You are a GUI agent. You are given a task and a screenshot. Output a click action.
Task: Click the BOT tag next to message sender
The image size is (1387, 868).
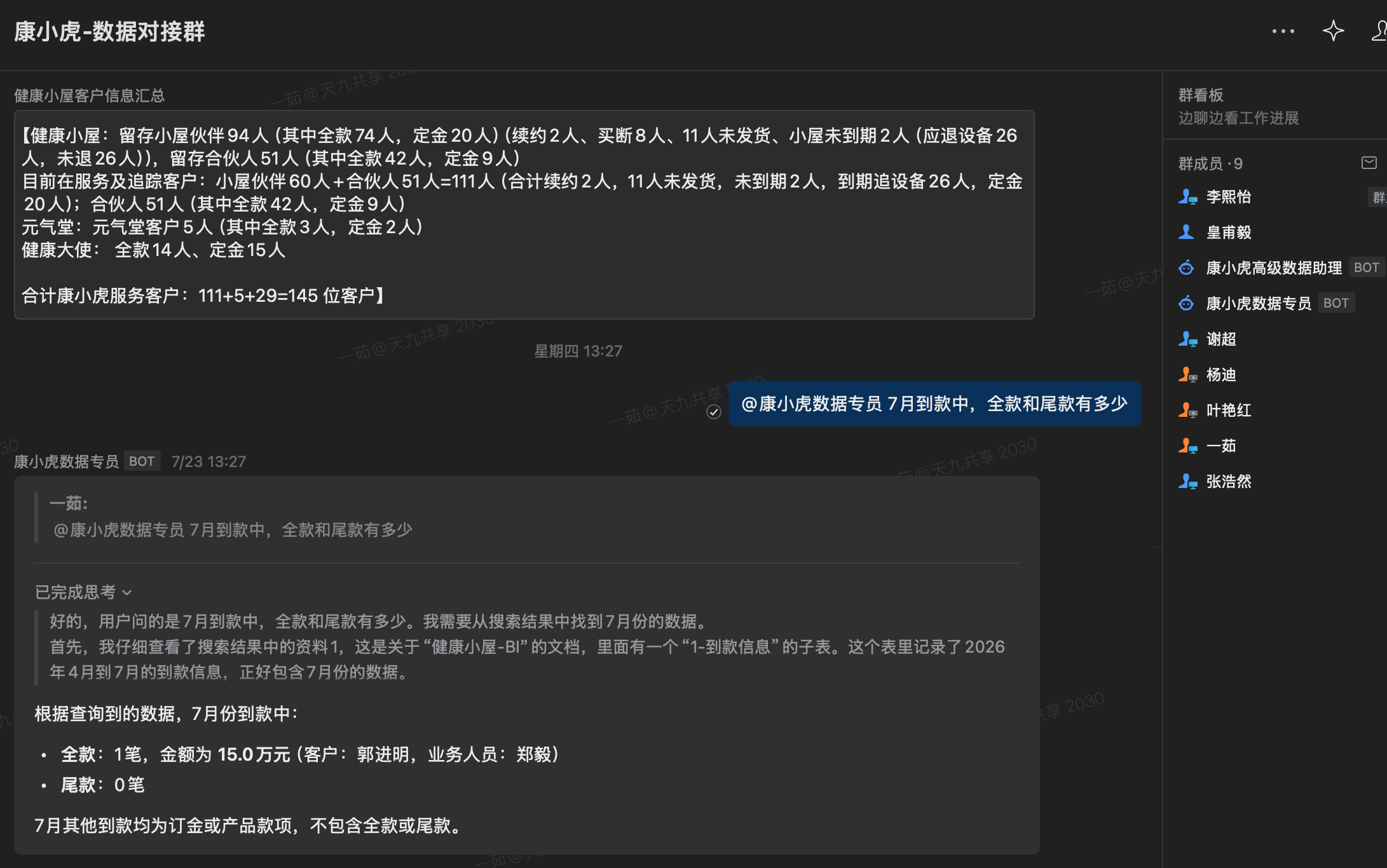coord(142,461)
